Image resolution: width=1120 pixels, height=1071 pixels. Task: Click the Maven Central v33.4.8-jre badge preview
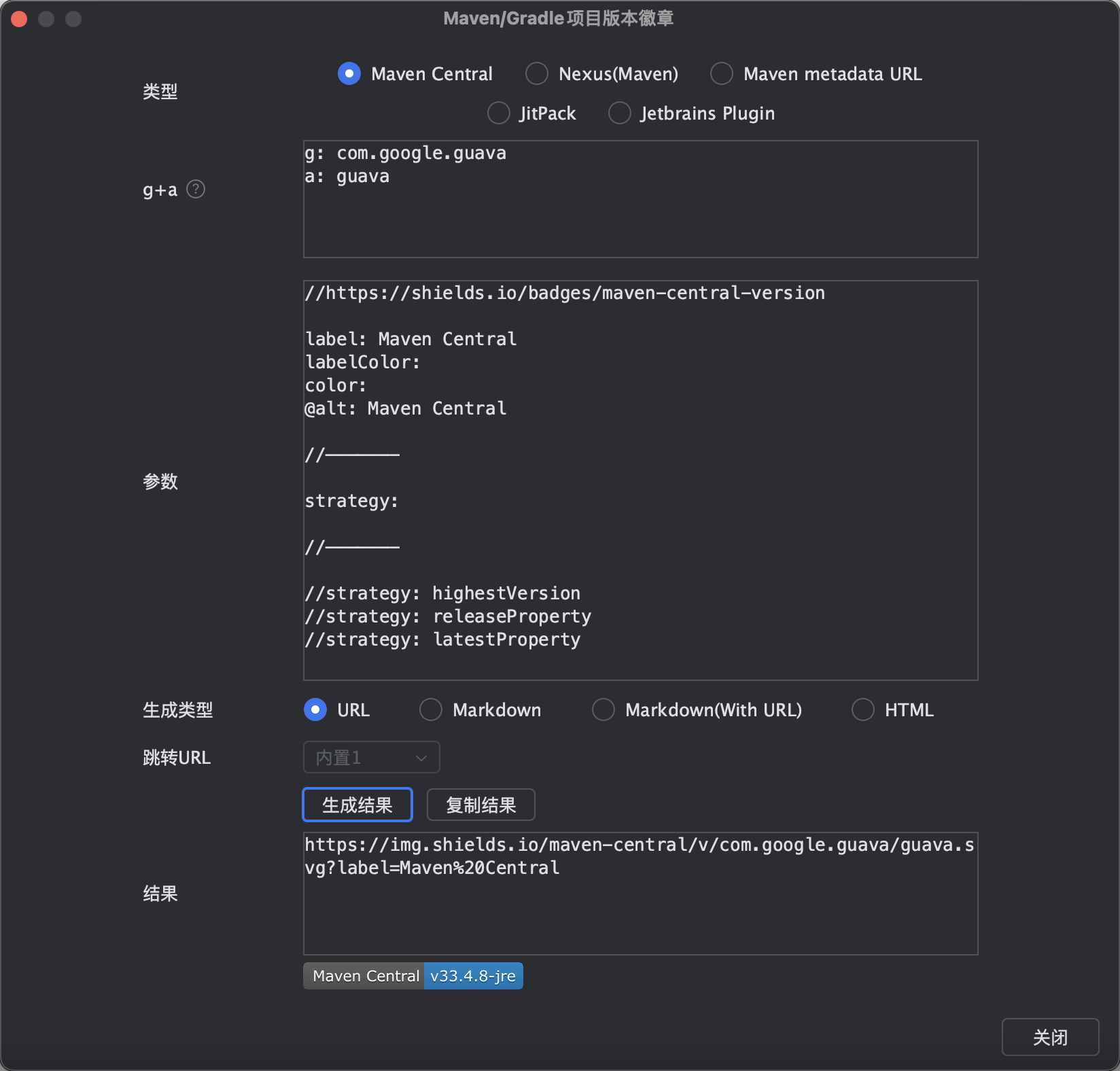point(412,975)
